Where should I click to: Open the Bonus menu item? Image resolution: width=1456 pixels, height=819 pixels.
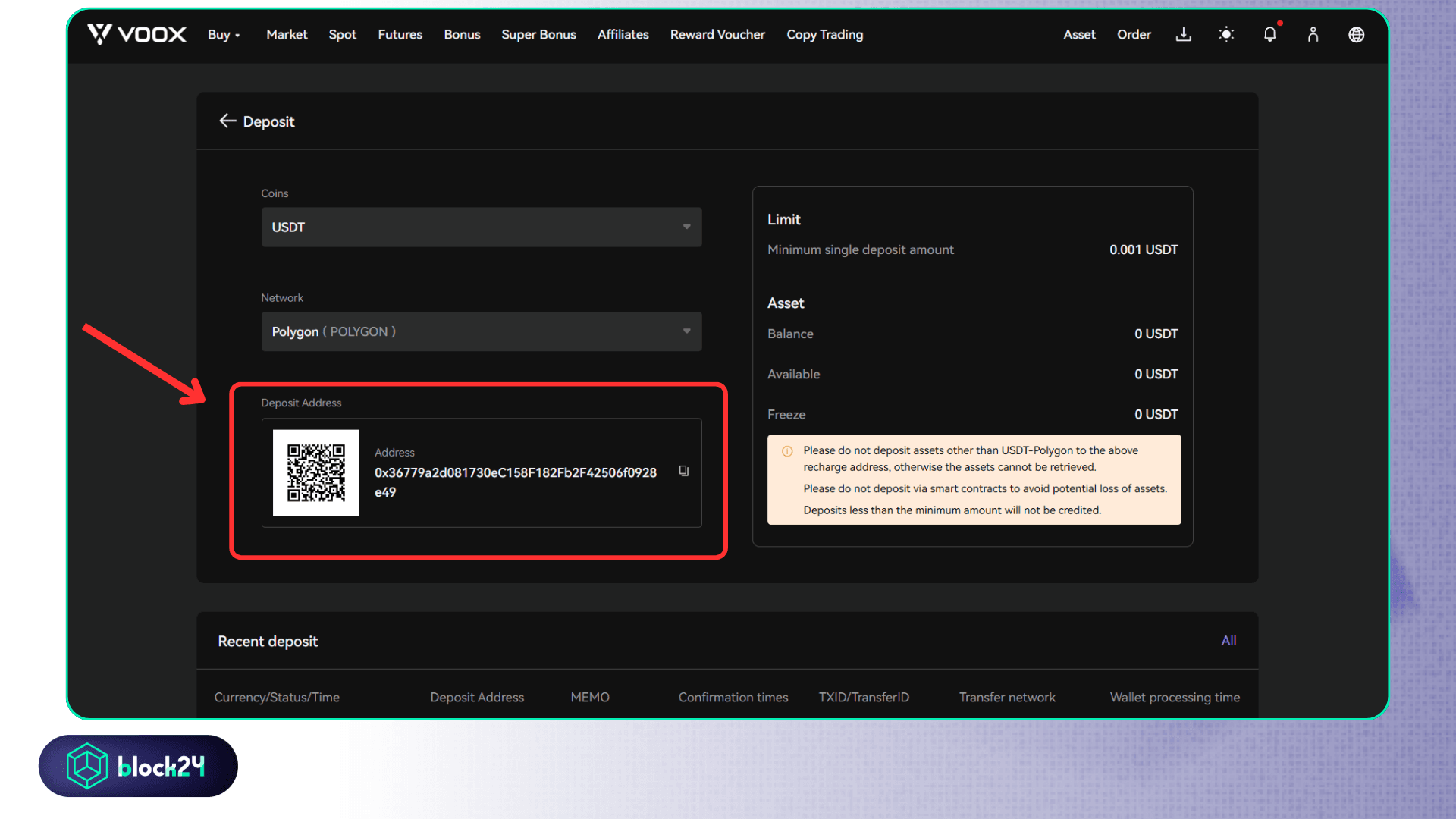click(x=462, y=34)
